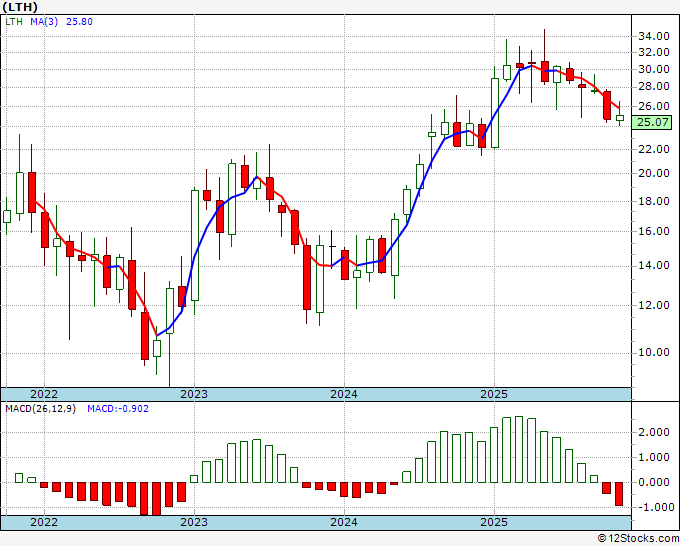The width and height of the screenshot is (680, 546).
Task: Open the 12Stocks.com copyright link
Action: (x=638, y=539)
